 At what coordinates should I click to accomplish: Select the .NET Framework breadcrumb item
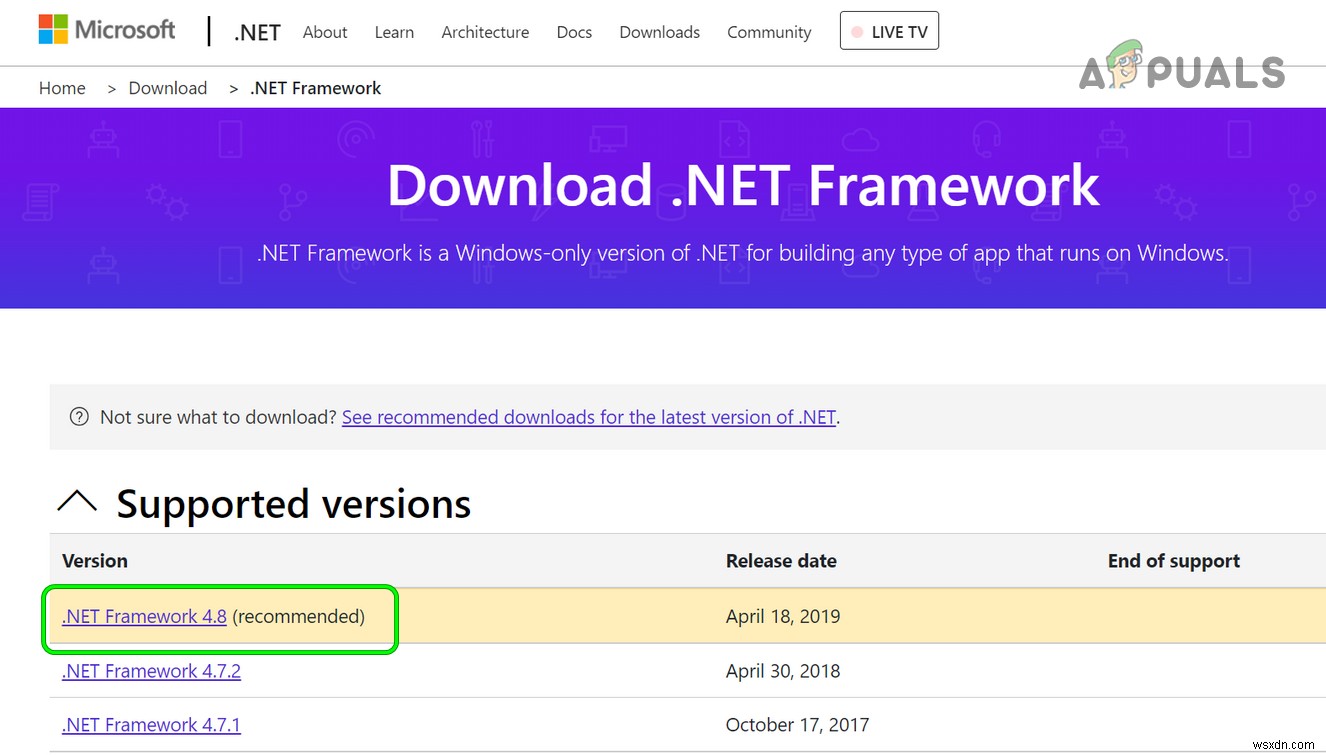coord(316,88)
